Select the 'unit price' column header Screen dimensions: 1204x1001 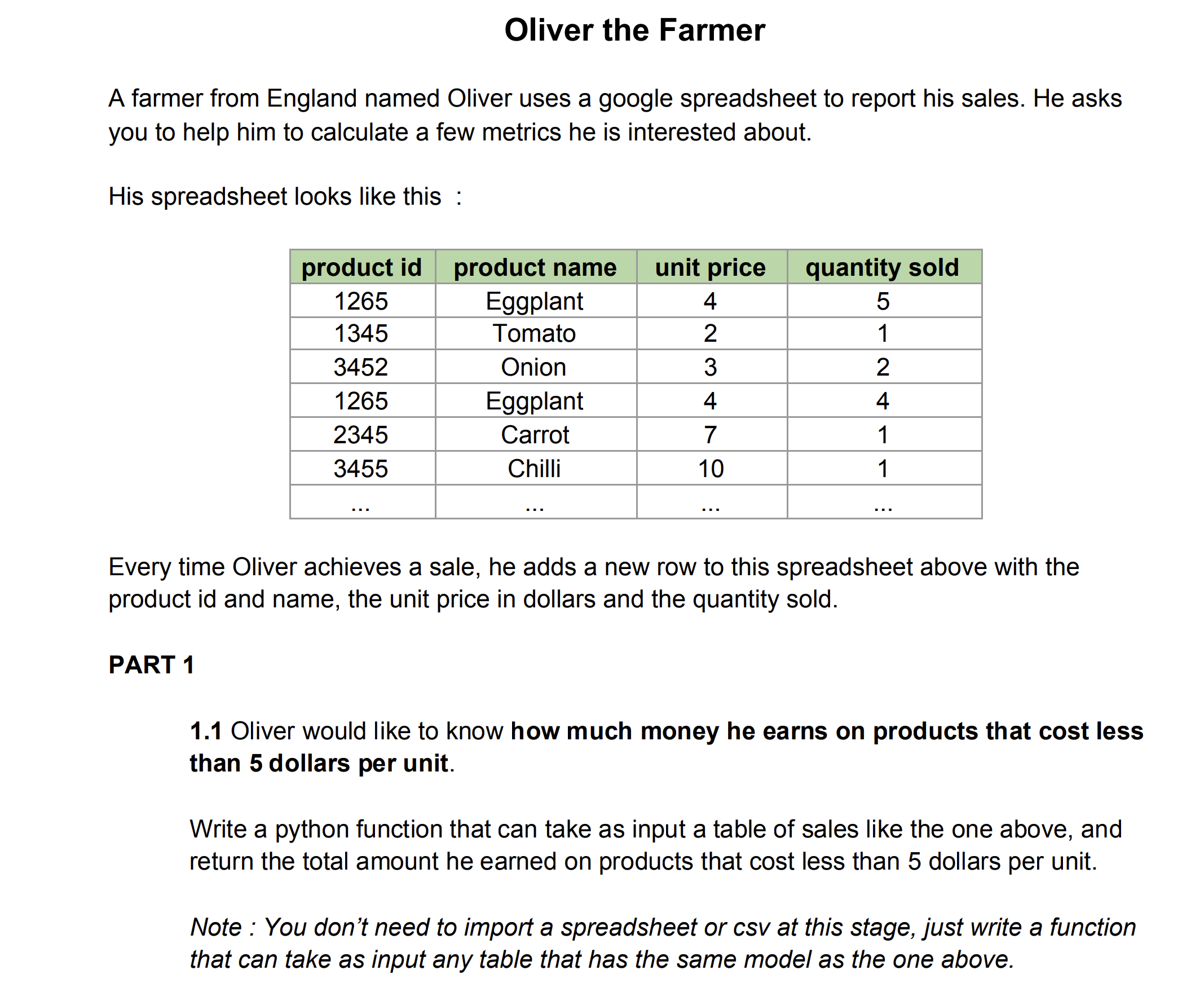[x=712, y=267]
